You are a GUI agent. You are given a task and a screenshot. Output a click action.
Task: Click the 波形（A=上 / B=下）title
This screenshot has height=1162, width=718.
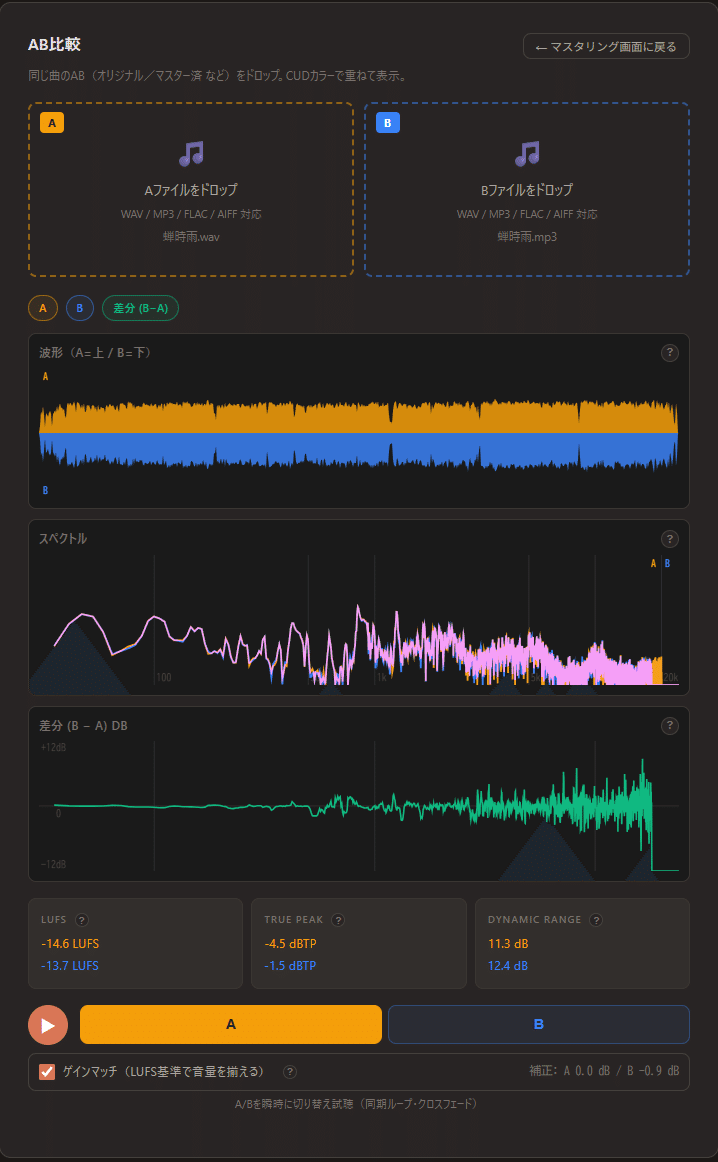(95, 353)
